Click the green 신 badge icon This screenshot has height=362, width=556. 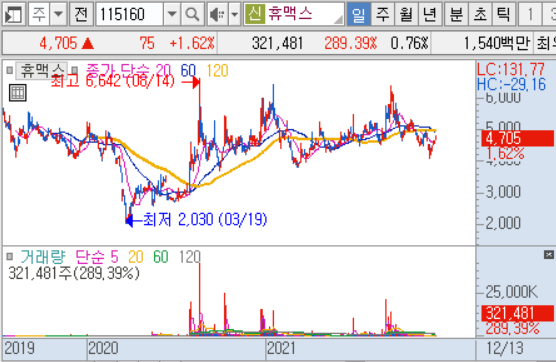[255, 14]
